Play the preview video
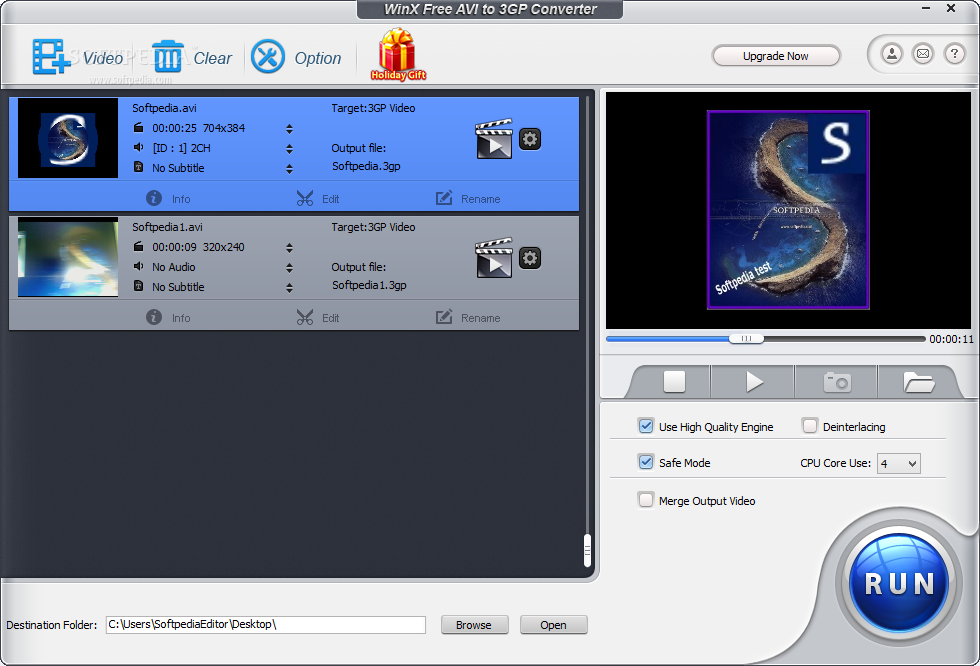Screen dimensions: 980x666 (753, 382)
